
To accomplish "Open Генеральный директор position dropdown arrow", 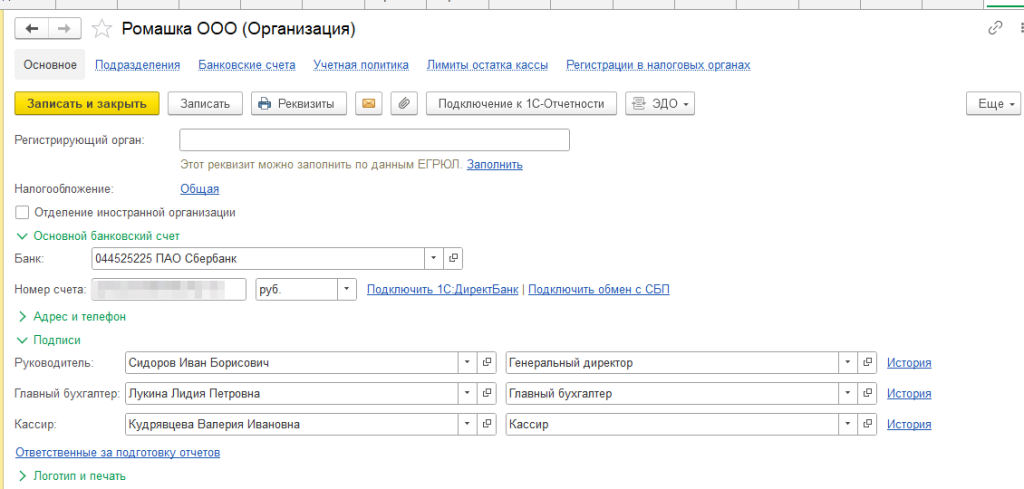I will (x=848, y=363).
